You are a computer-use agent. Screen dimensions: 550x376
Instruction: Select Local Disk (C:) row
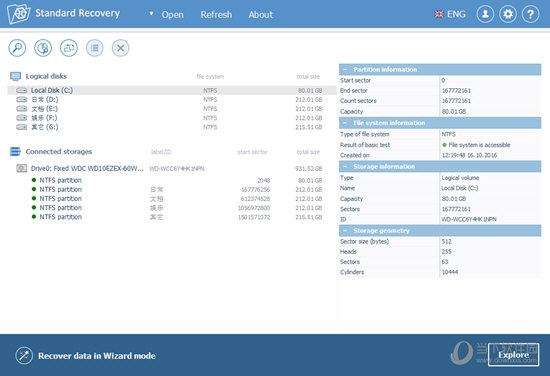[x=172, y=90]
